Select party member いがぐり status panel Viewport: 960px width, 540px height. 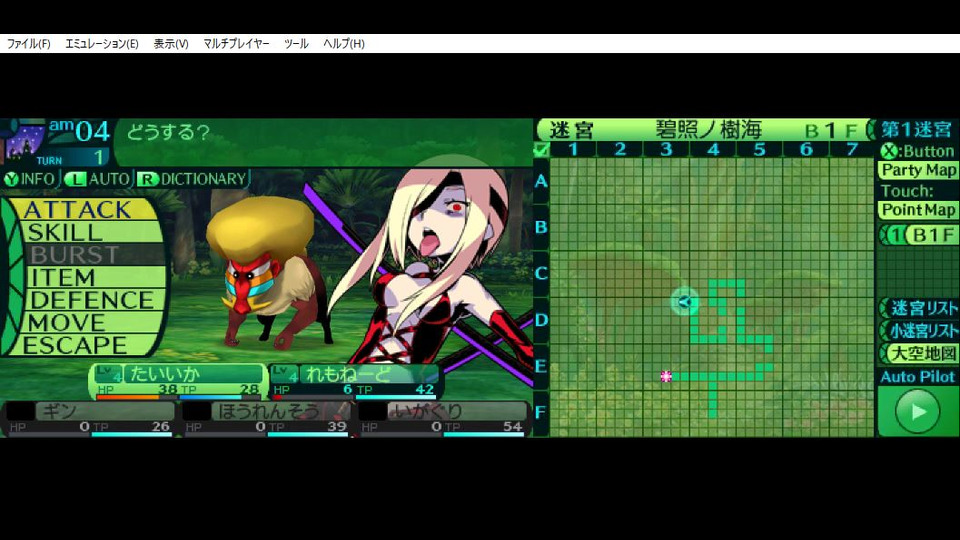click(442, 419)
